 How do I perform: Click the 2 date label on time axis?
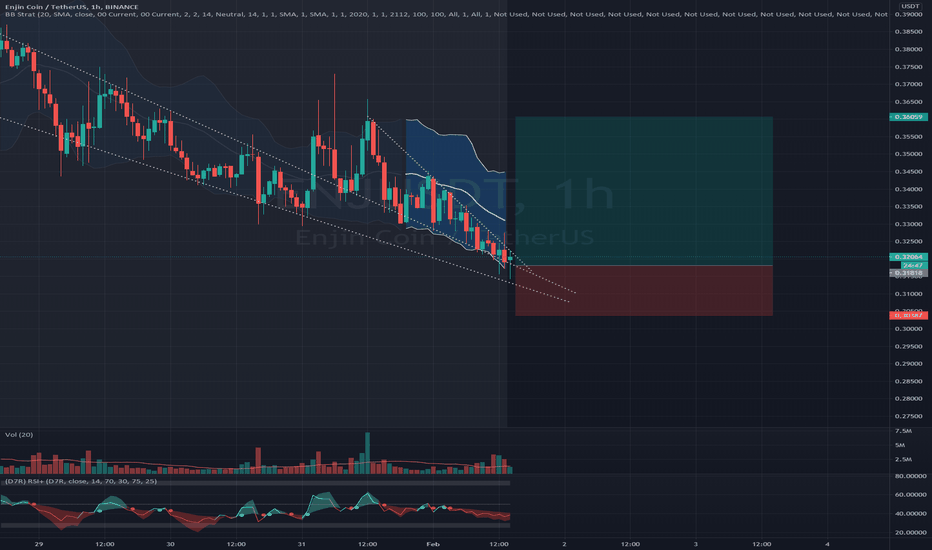[x=564, y=544]
